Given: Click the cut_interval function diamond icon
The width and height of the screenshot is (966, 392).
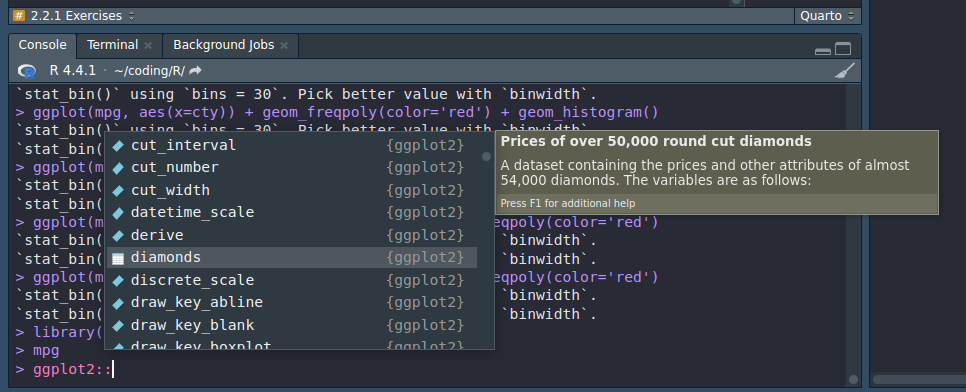Looking at the screenshot, I should [x=118, y=145].
